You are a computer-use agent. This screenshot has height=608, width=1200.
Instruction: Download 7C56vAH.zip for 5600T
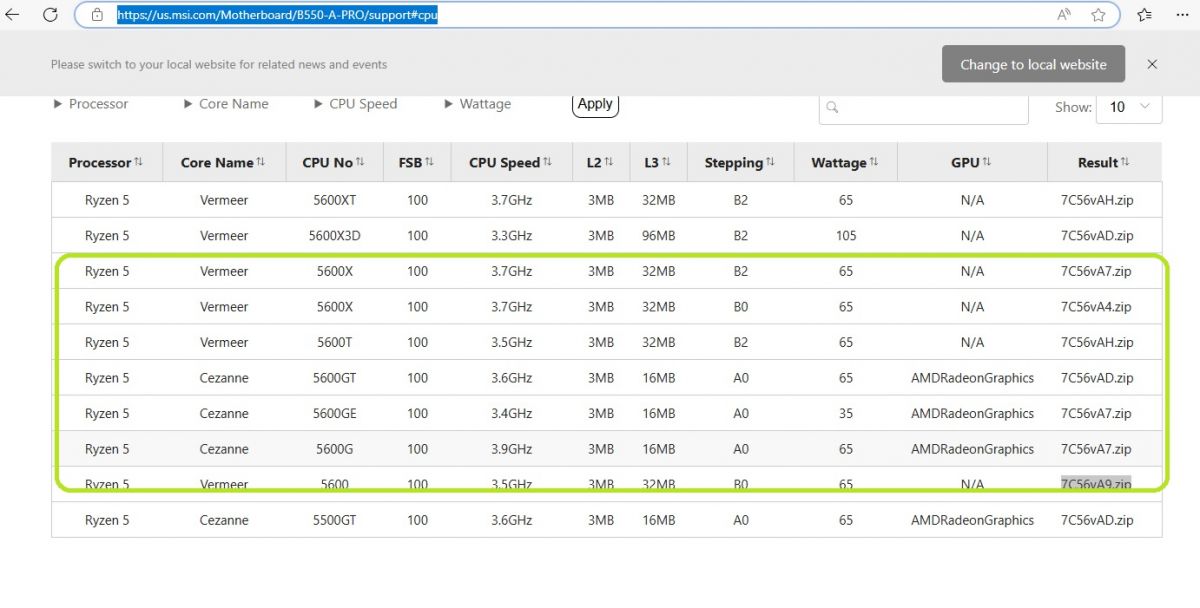click(1097, 342)
